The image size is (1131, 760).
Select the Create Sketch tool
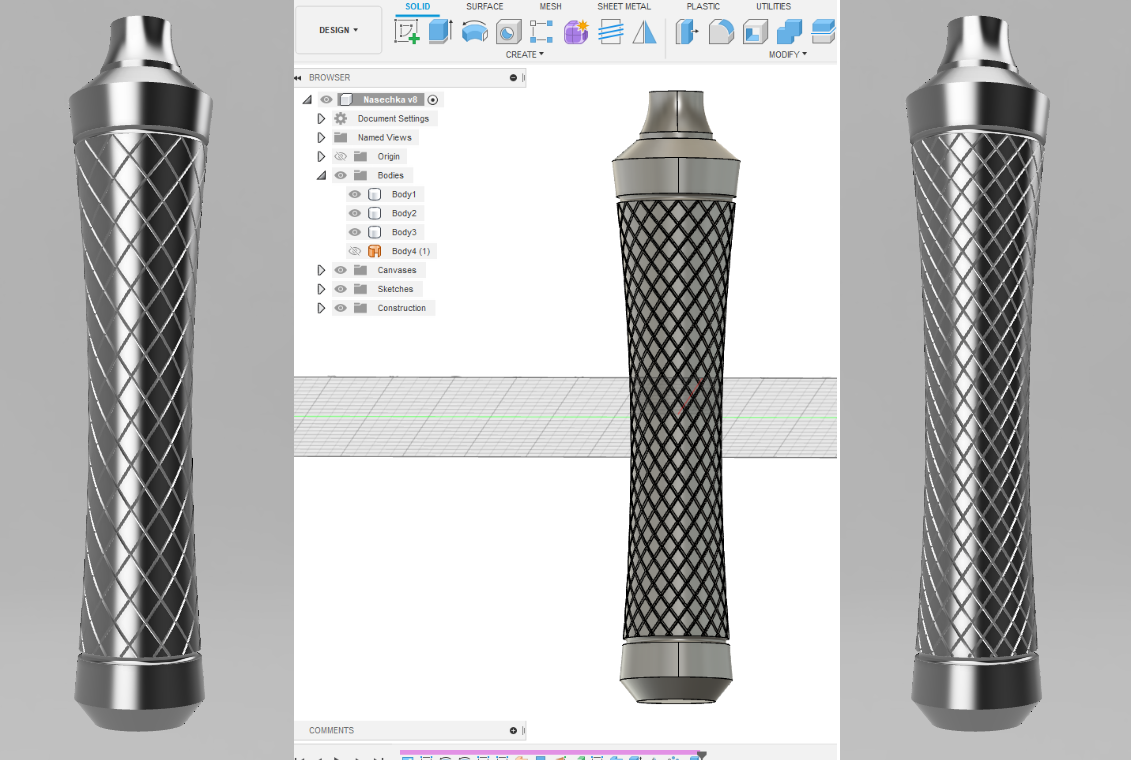tap(407, 32)
